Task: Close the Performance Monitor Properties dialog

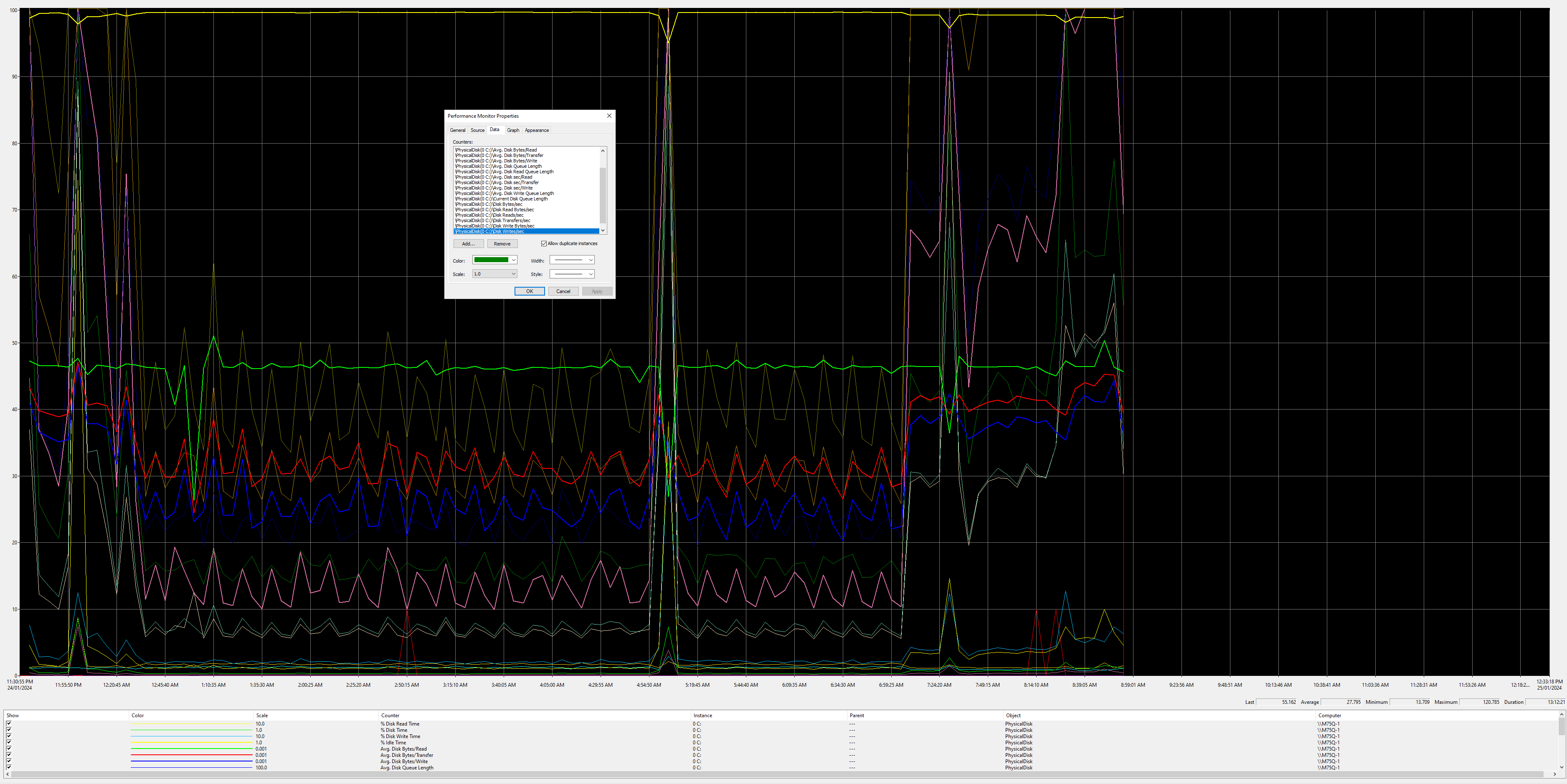Action: [609, 116]
